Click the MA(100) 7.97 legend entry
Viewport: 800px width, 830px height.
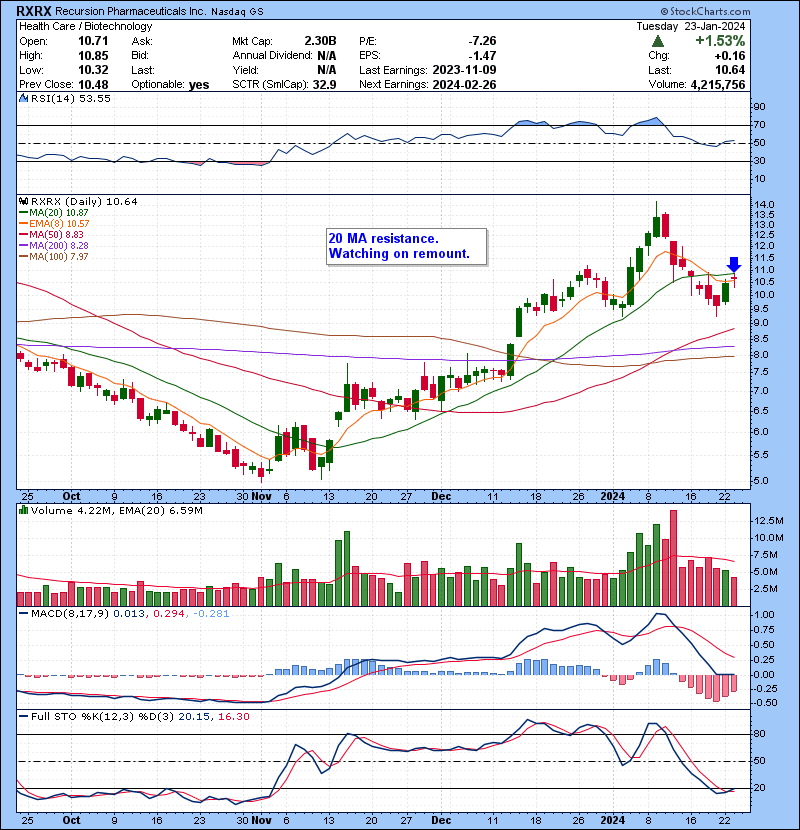click(59, 257)
